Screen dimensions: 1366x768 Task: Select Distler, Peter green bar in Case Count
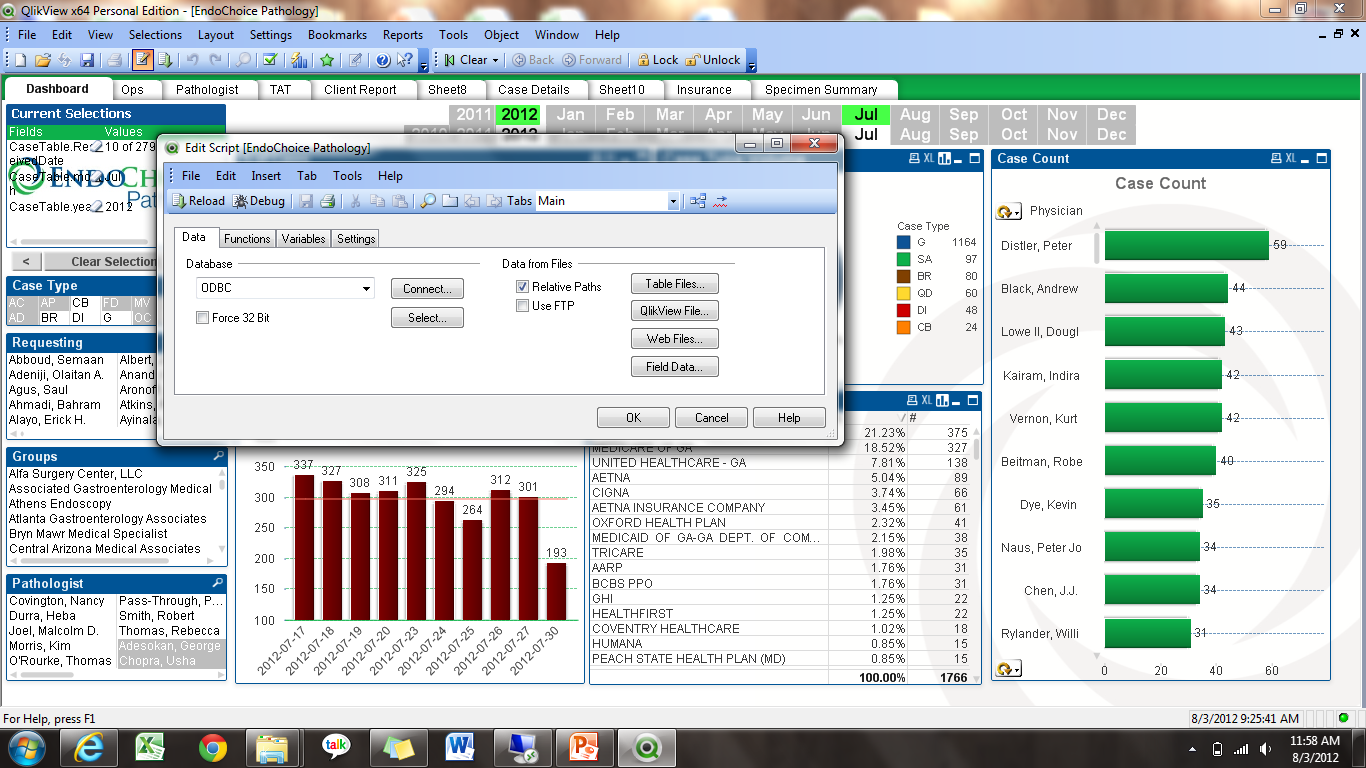(1186, 245)
